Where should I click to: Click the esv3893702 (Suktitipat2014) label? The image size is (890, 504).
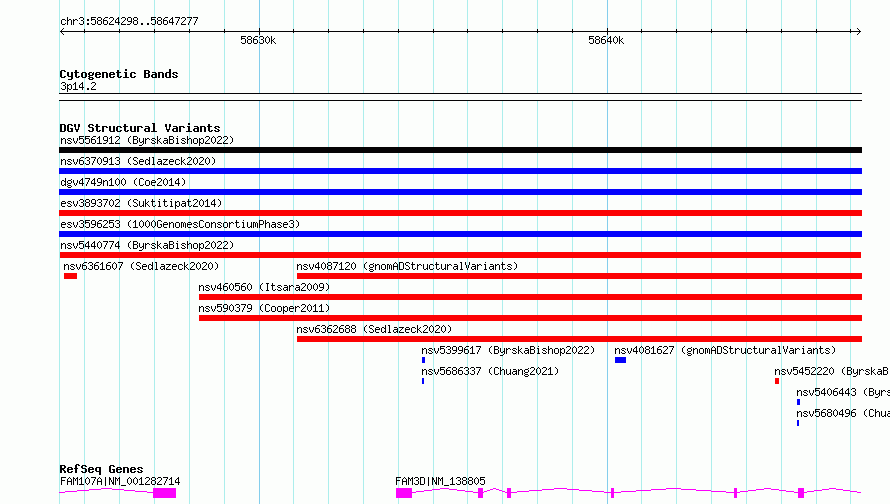[x=141, y=203]
